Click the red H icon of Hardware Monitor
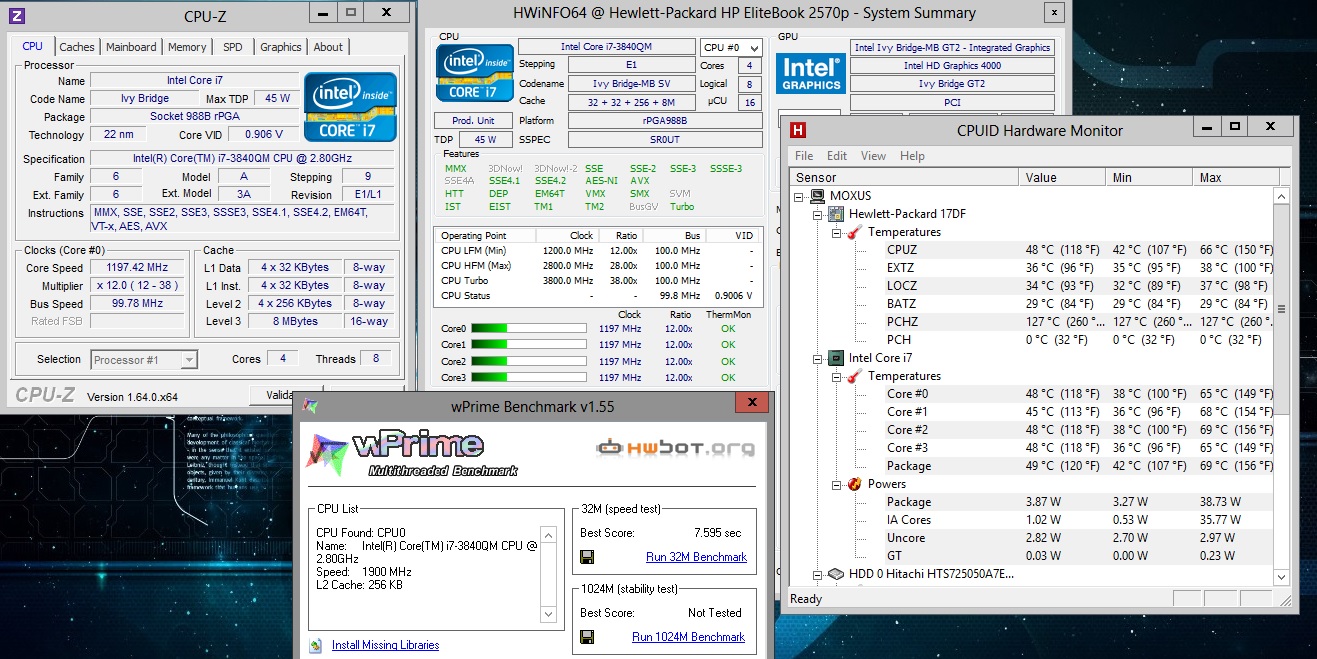Image resolution: width=1317 pixels, height=659 pixels. point(799,130)
